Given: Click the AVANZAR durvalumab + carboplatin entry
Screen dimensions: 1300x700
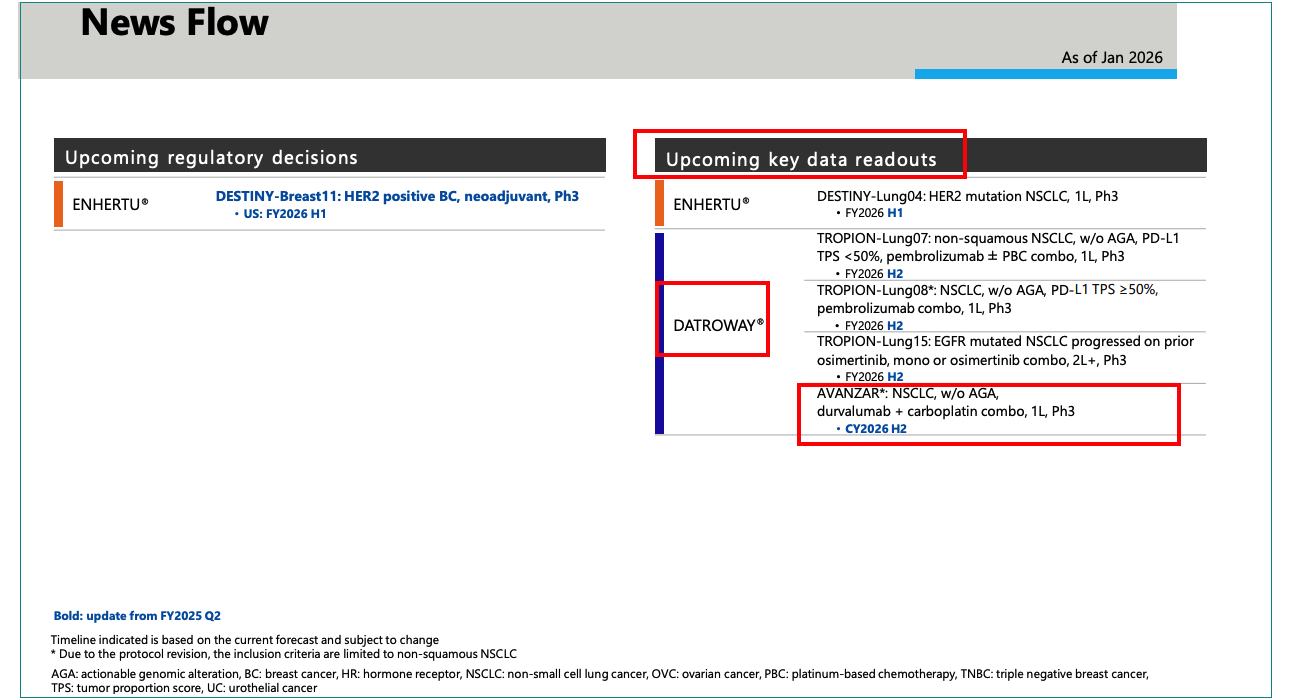Looking at the screenshot, I should click(945, 402).
